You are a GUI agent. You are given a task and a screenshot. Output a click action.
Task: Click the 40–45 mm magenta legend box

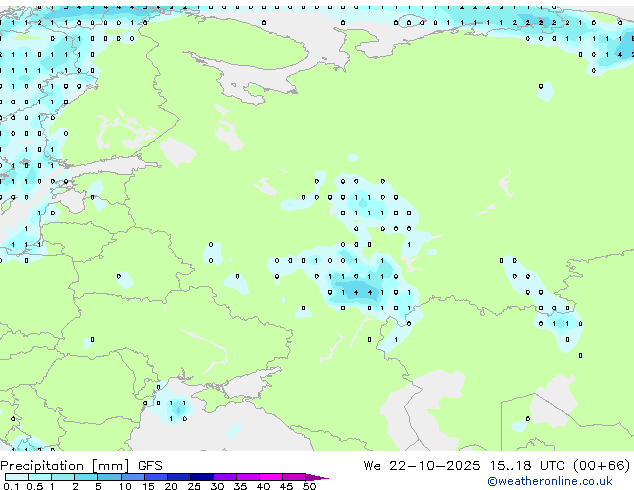(x=271, y=477)
